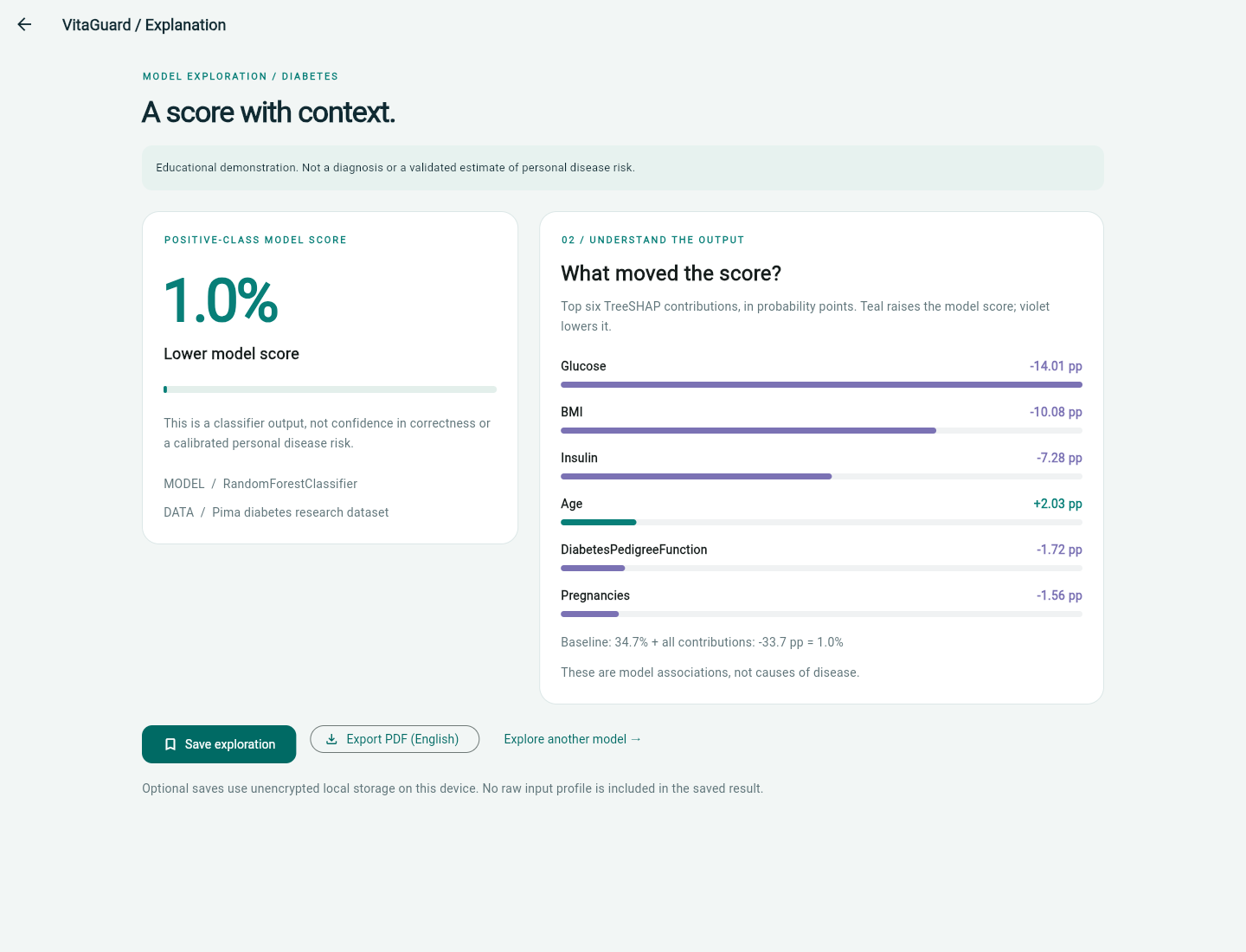Click the VitaGuard / Explanation title

(x=144, y=25)
